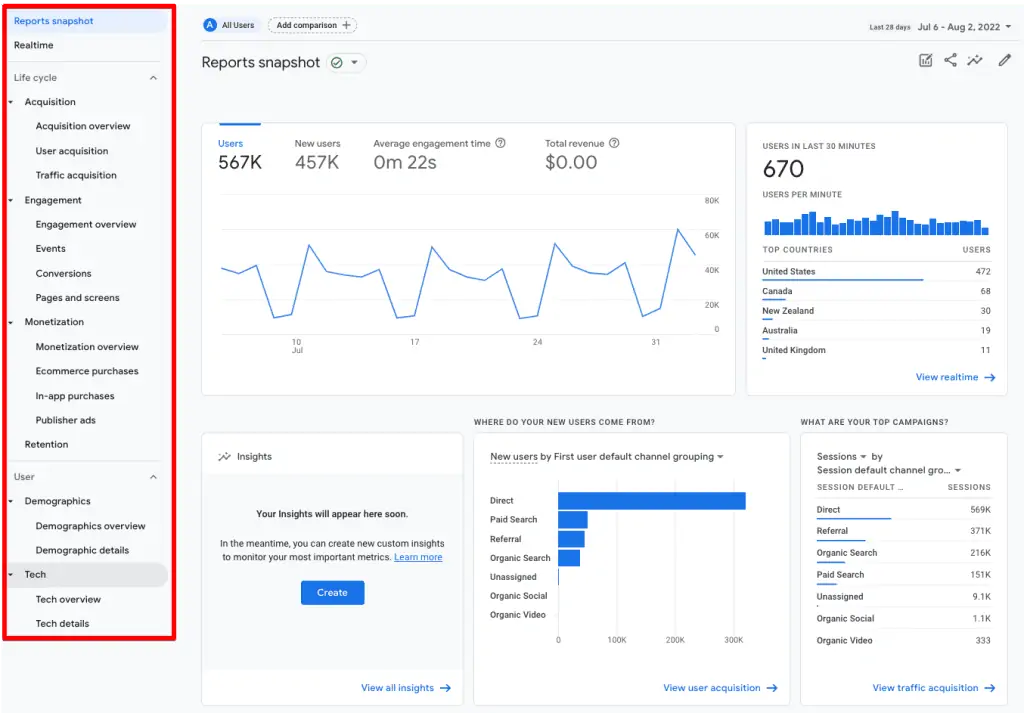Select the Users metric tab
1024x713 pixels.
pyautogui.click(x=239, y=154)
